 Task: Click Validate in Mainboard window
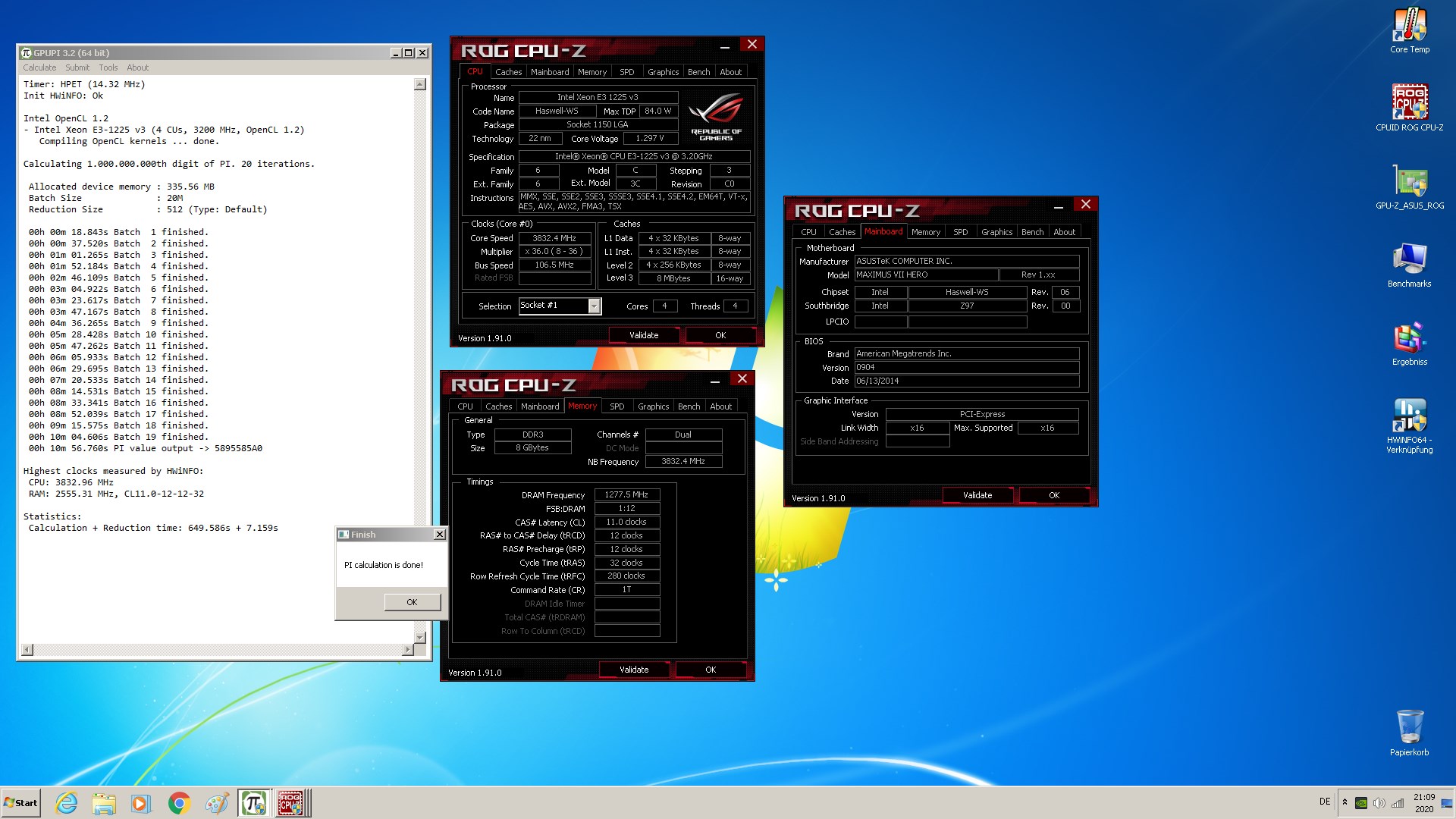coord(977,495)
